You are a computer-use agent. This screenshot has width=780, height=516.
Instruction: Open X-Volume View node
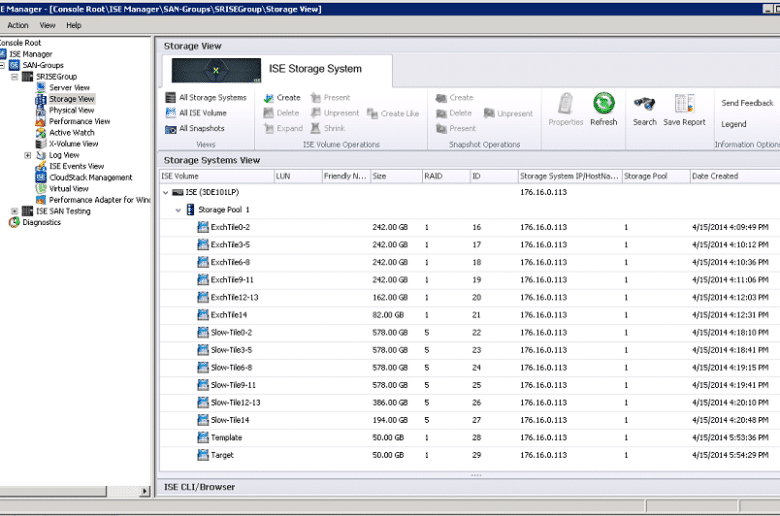[74, 144]
